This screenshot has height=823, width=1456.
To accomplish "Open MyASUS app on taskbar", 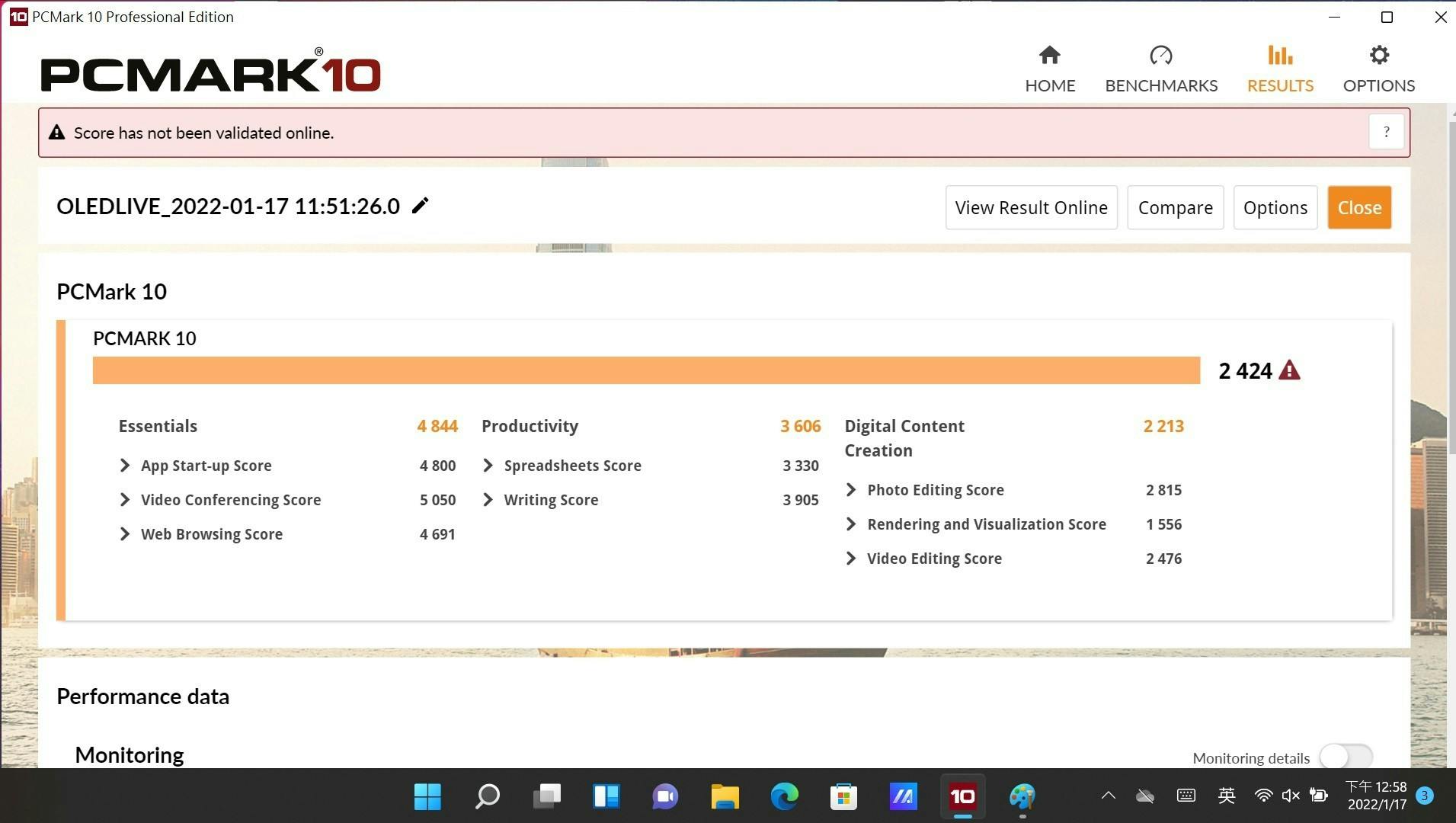I will pos(903,796).
